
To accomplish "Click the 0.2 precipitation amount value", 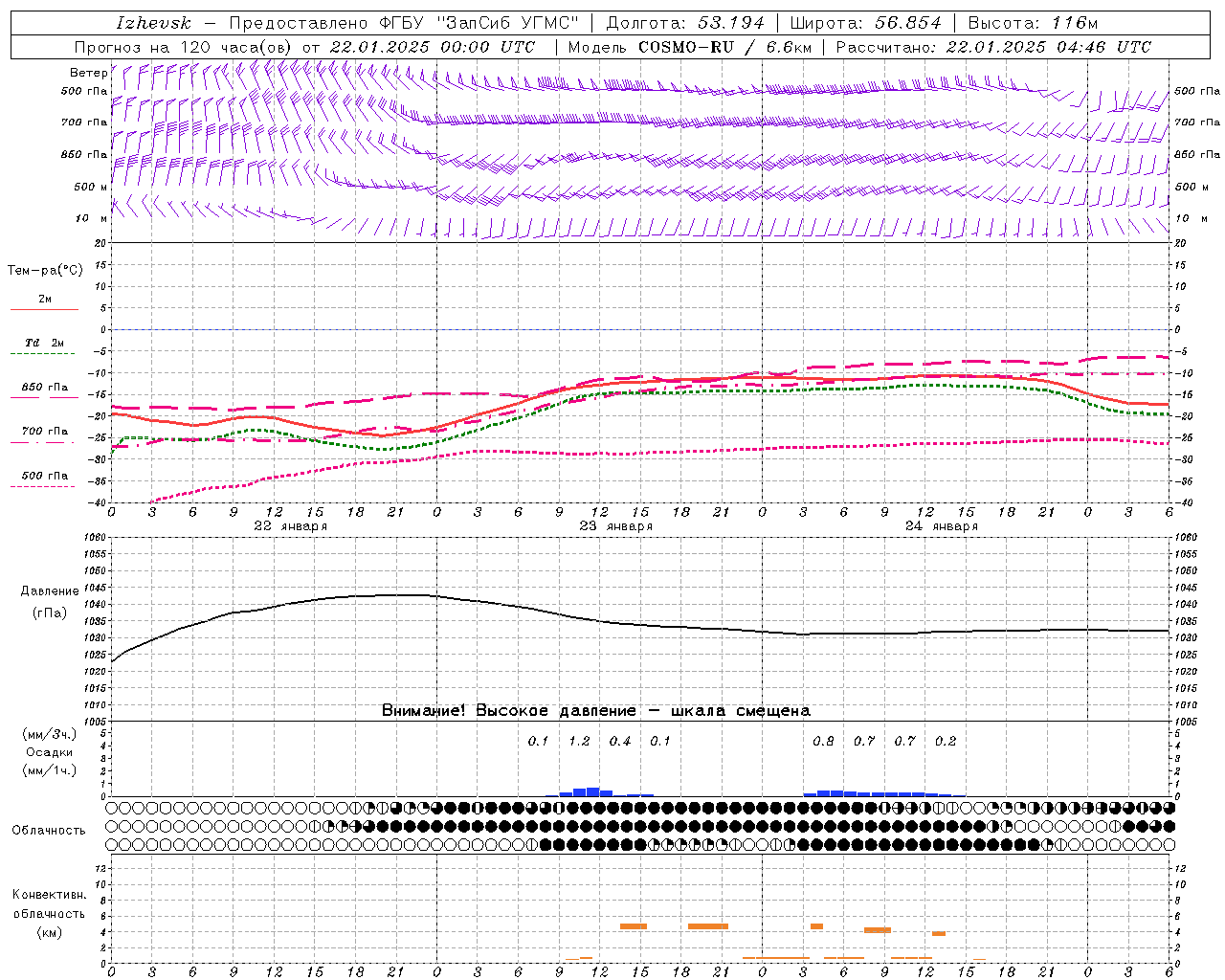I will [946, 742].
